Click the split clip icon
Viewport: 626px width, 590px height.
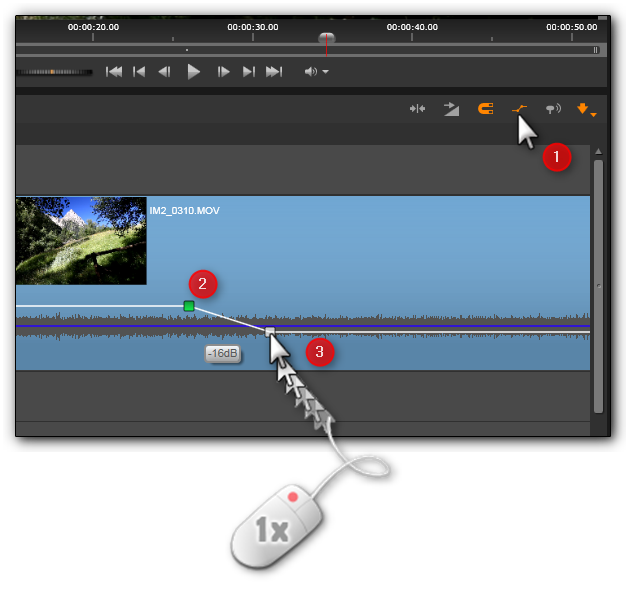(417, 109)
